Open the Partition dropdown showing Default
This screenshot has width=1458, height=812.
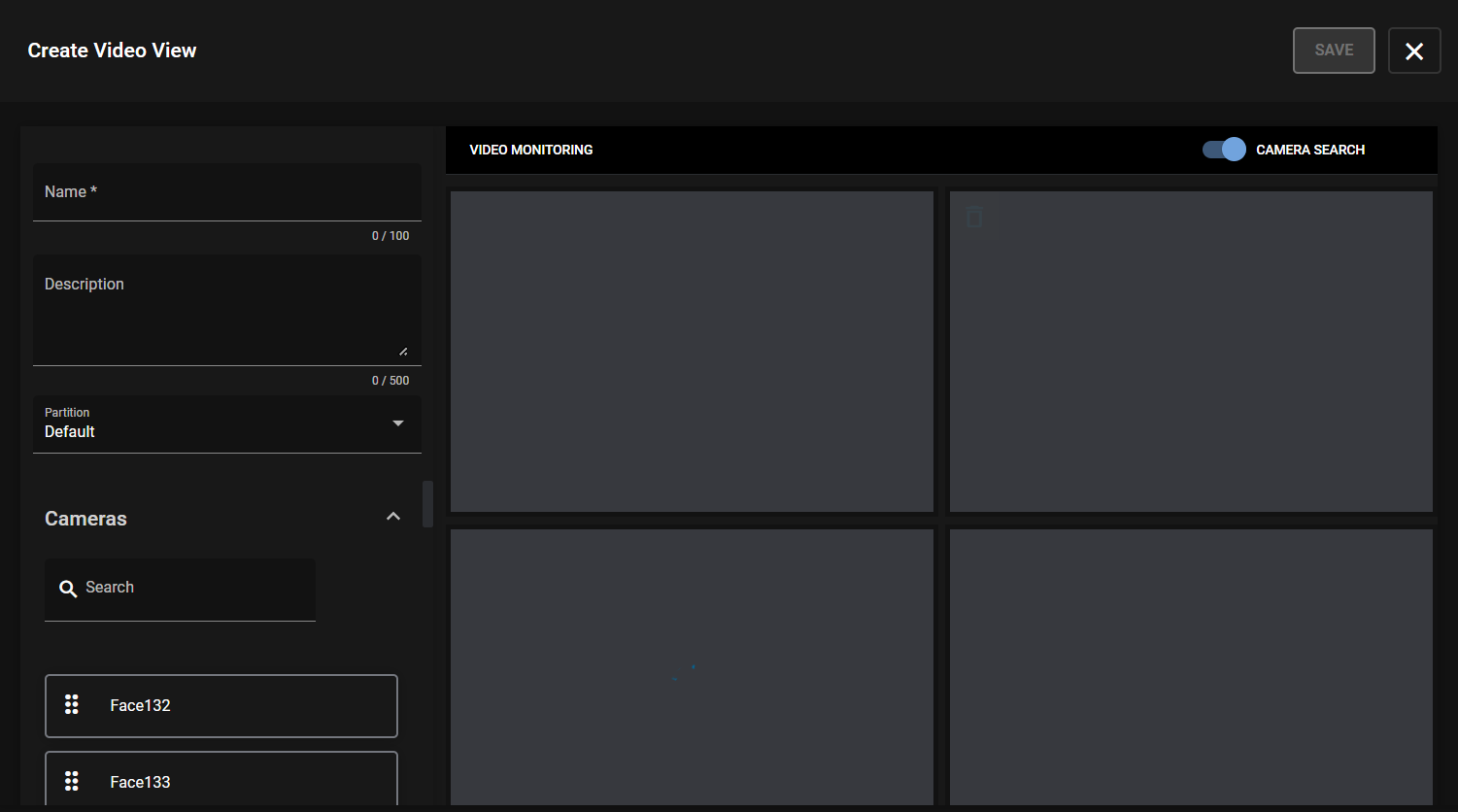pos(226,423)
